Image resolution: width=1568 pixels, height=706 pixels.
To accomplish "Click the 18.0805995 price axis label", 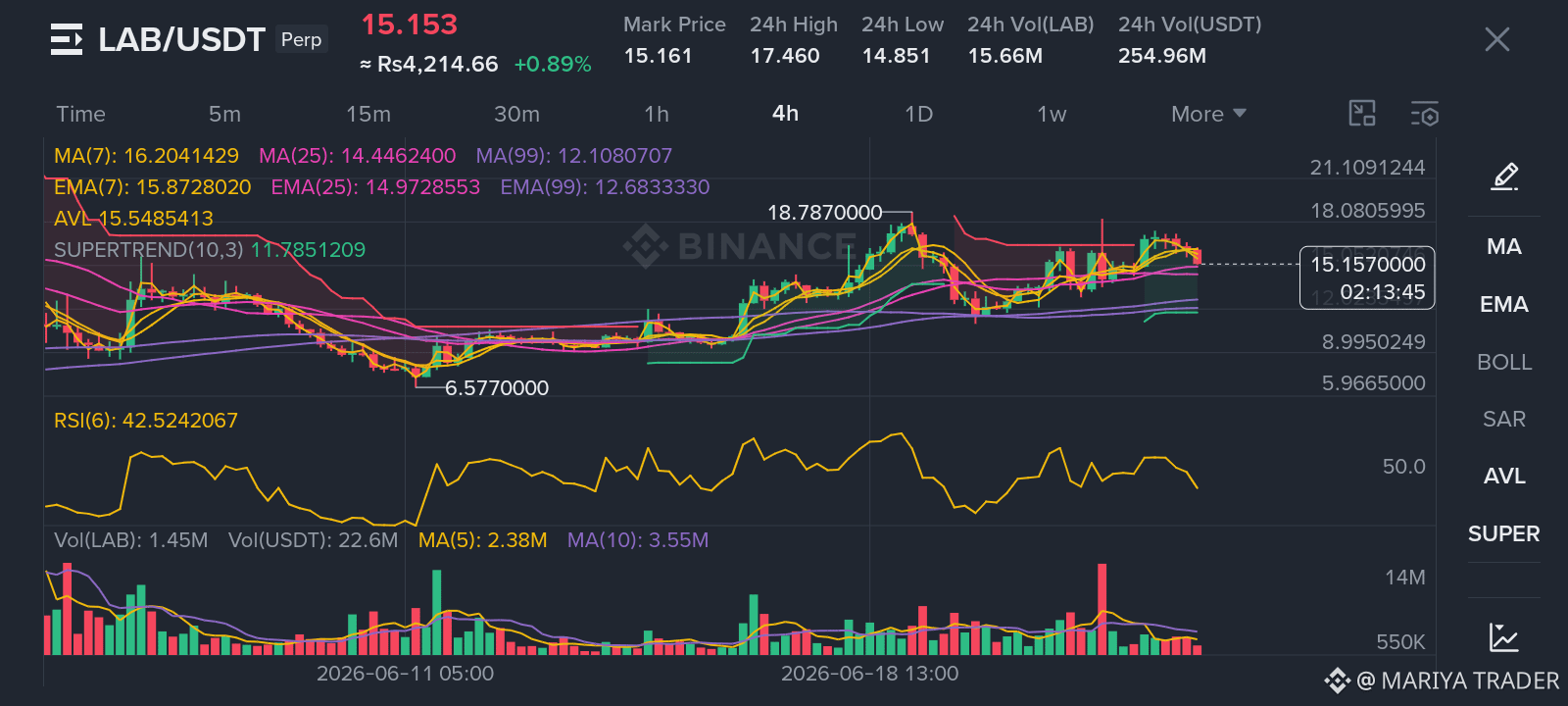I will pyautogui.click(x=1368, y=211).
